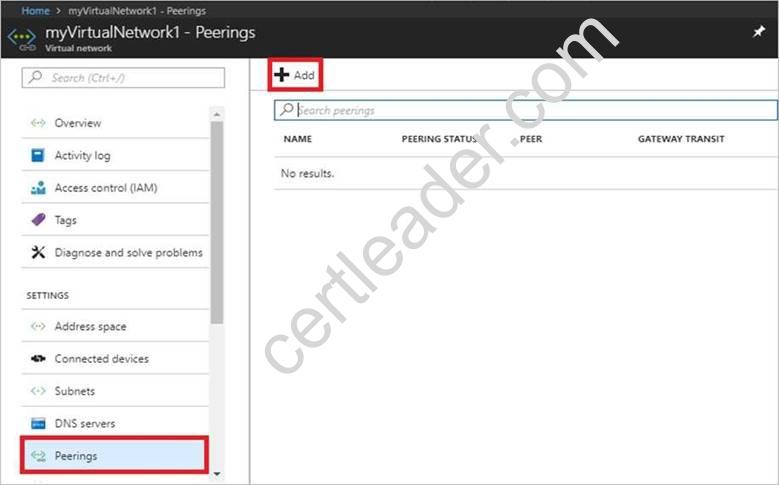Image resolution: width=779 pixels, height=485 pixels.
Task: Sort by PEERING STATUS column header
Action: [440, 139]
